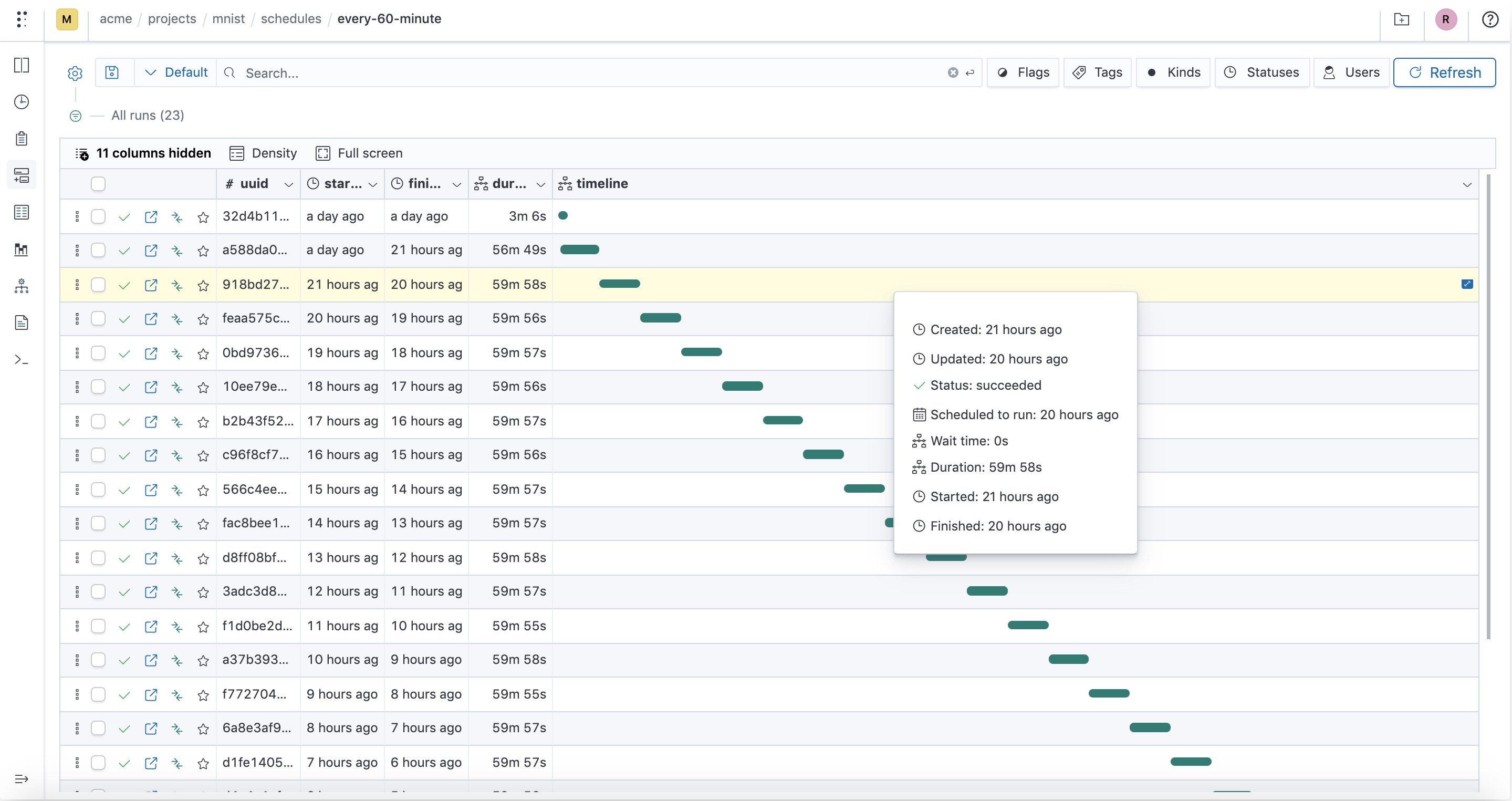Click 11 columns hidden button
Viewport: 1512px width, 801px height.
(143, 153)
